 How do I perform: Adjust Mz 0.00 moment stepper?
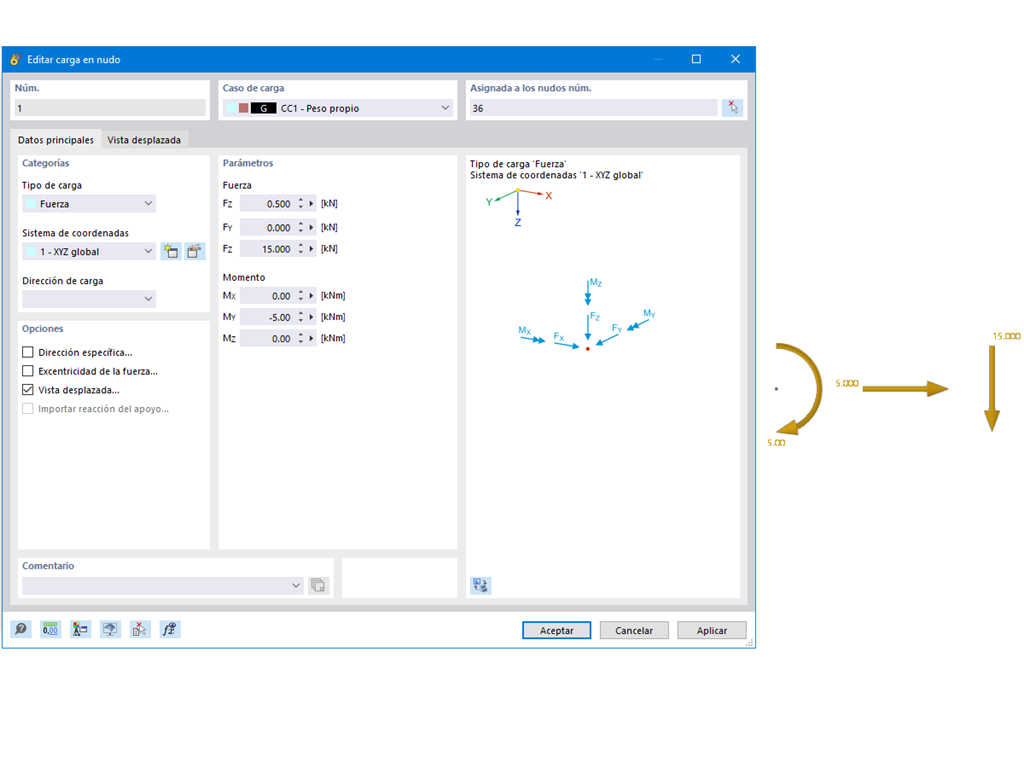click(x=300, y=338)
